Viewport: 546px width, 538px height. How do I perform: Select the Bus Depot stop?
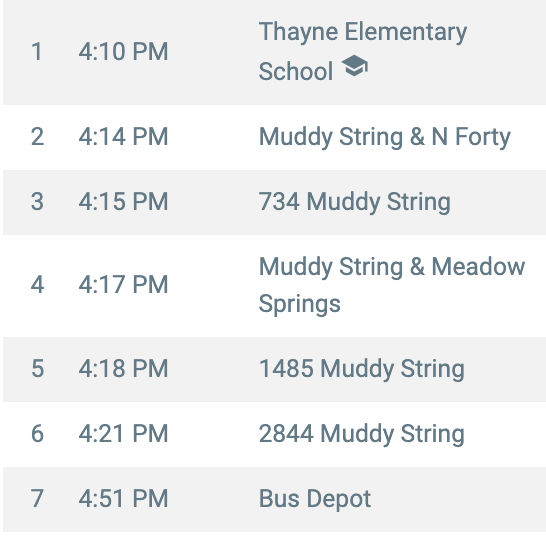[x=274, y=499]
